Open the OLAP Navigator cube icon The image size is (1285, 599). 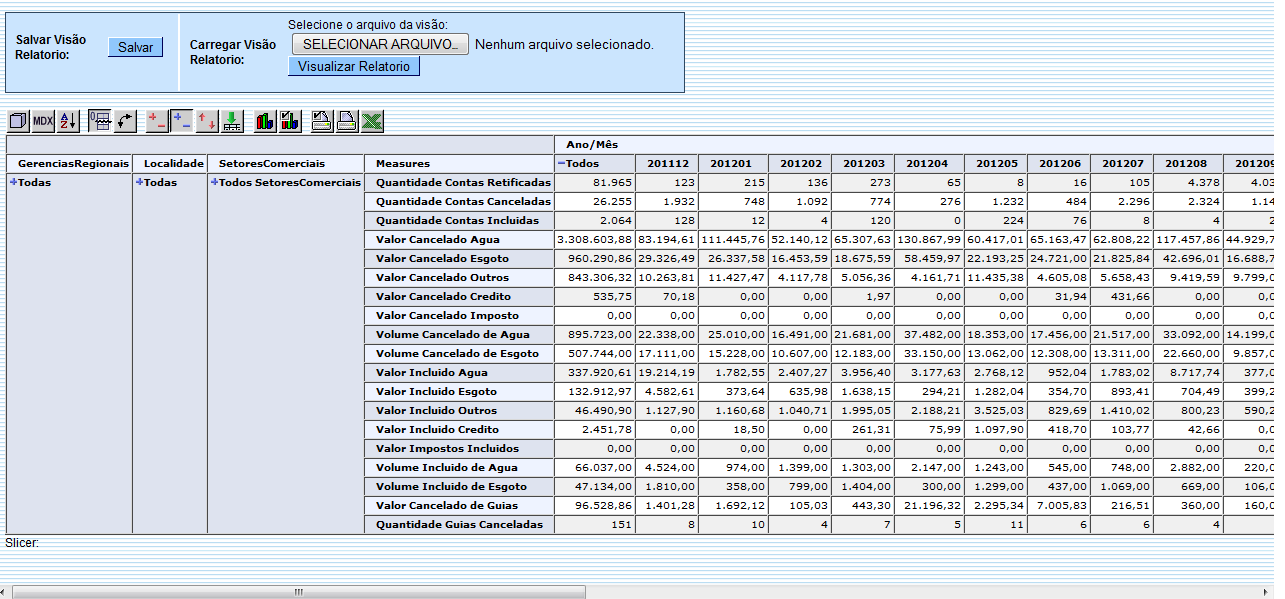point(18,121)
